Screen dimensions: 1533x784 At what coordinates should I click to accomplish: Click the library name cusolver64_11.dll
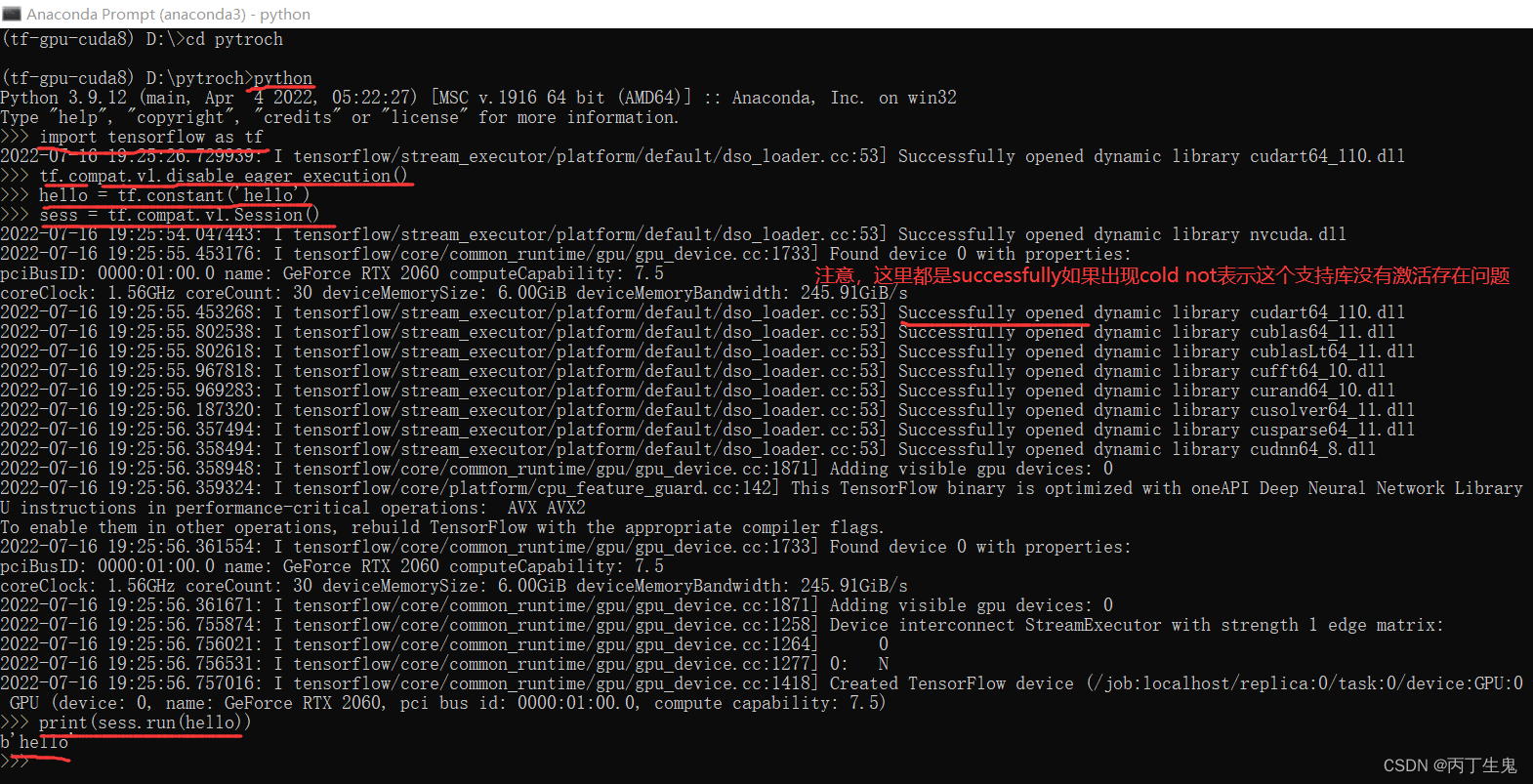1332,410
